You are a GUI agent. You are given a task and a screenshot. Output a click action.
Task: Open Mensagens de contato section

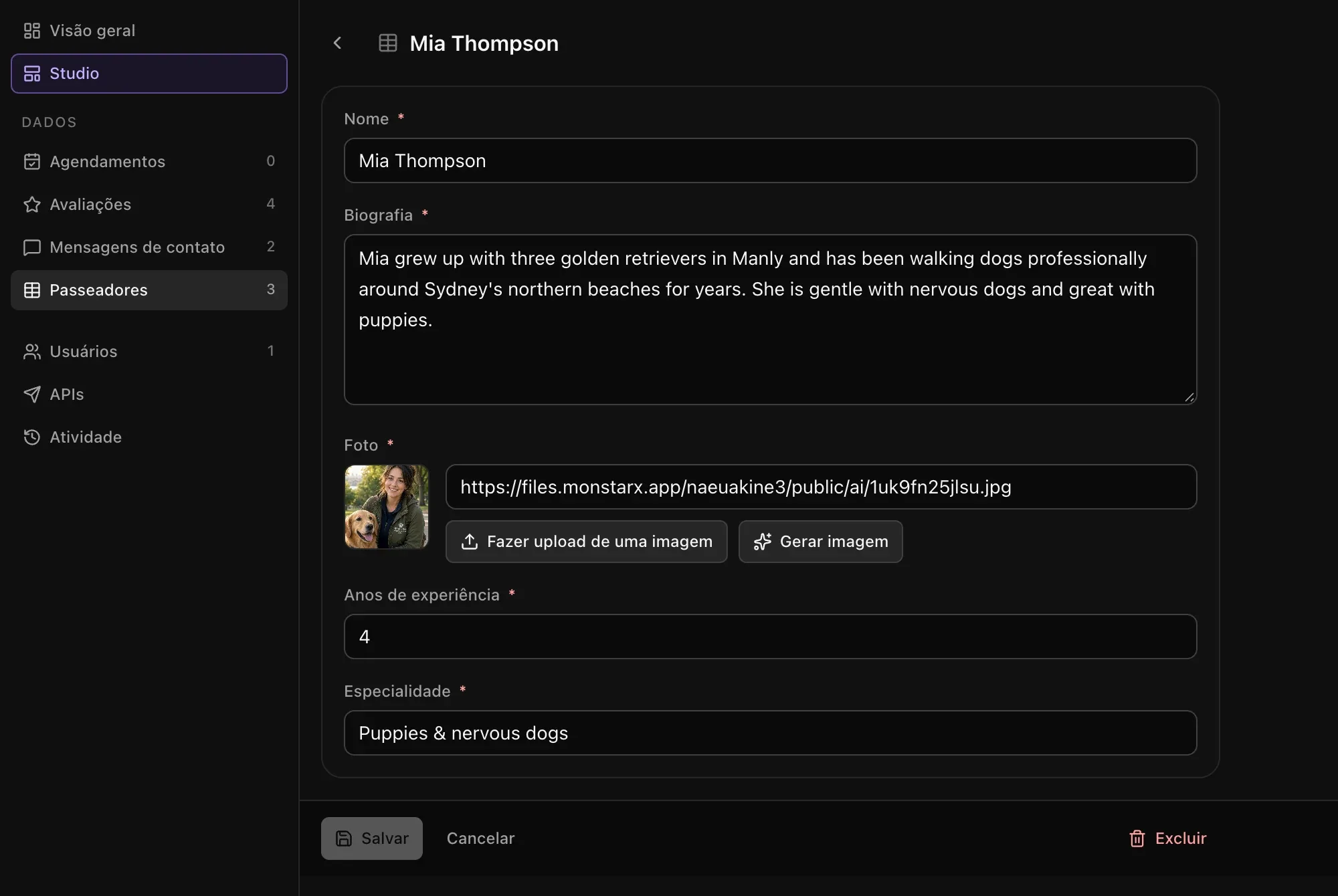(149, 247)
